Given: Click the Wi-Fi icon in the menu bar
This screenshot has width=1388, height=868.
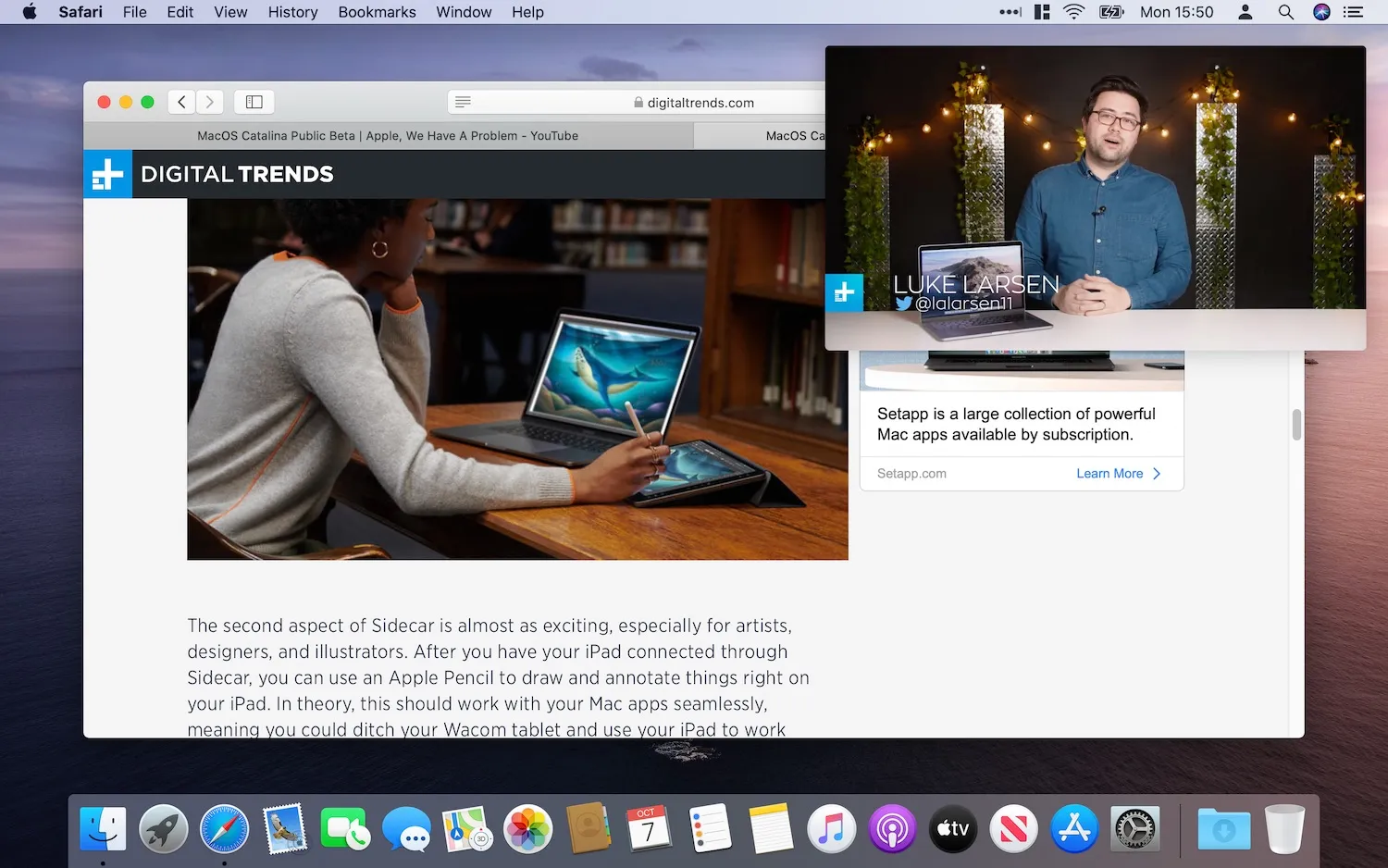Looking at the screenshot, I should click(x=1072, y=12).
